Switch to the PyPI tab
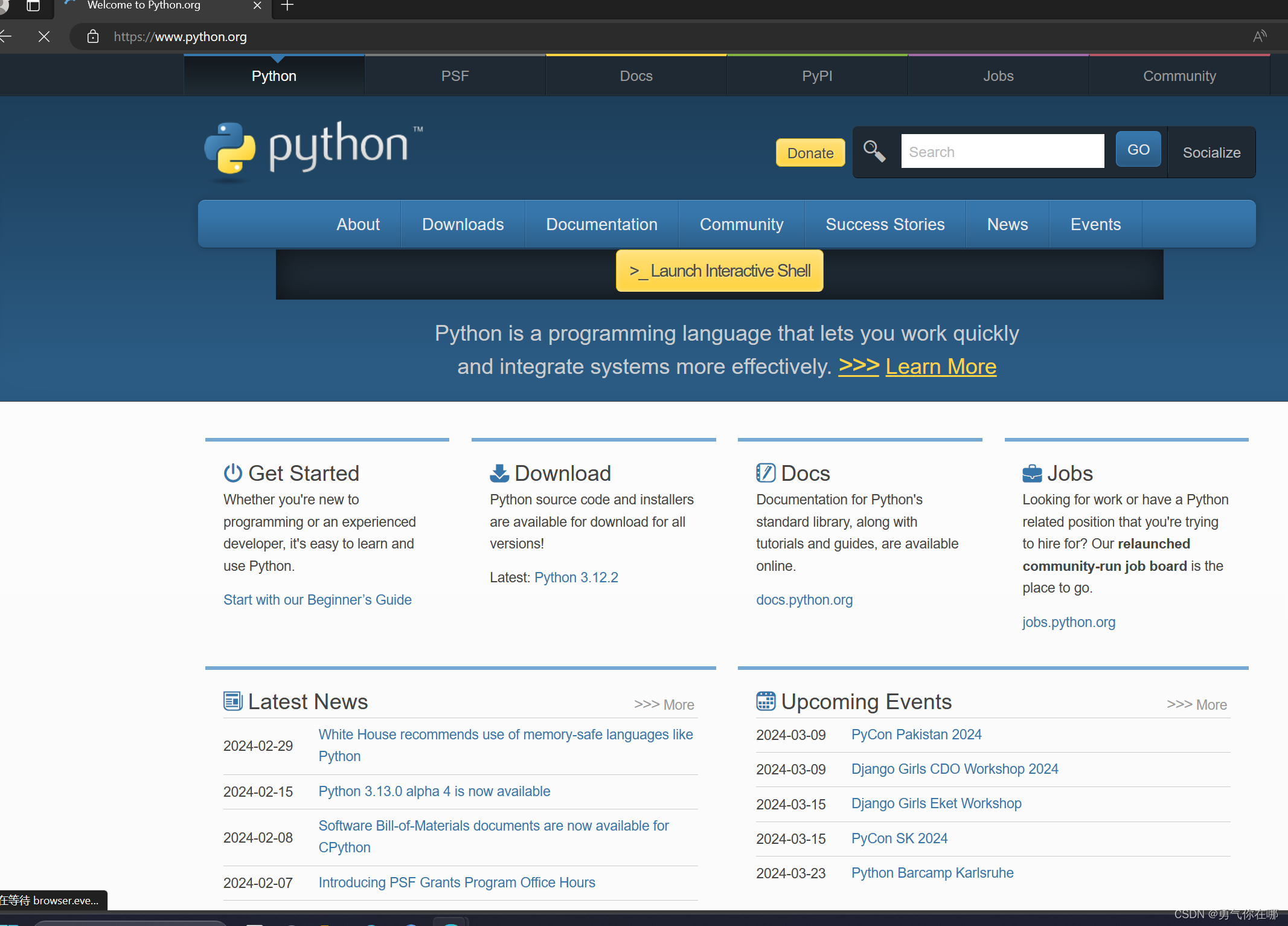Image resolution: width=1288 pixels, height=926 pixels. tap(817, 75)
